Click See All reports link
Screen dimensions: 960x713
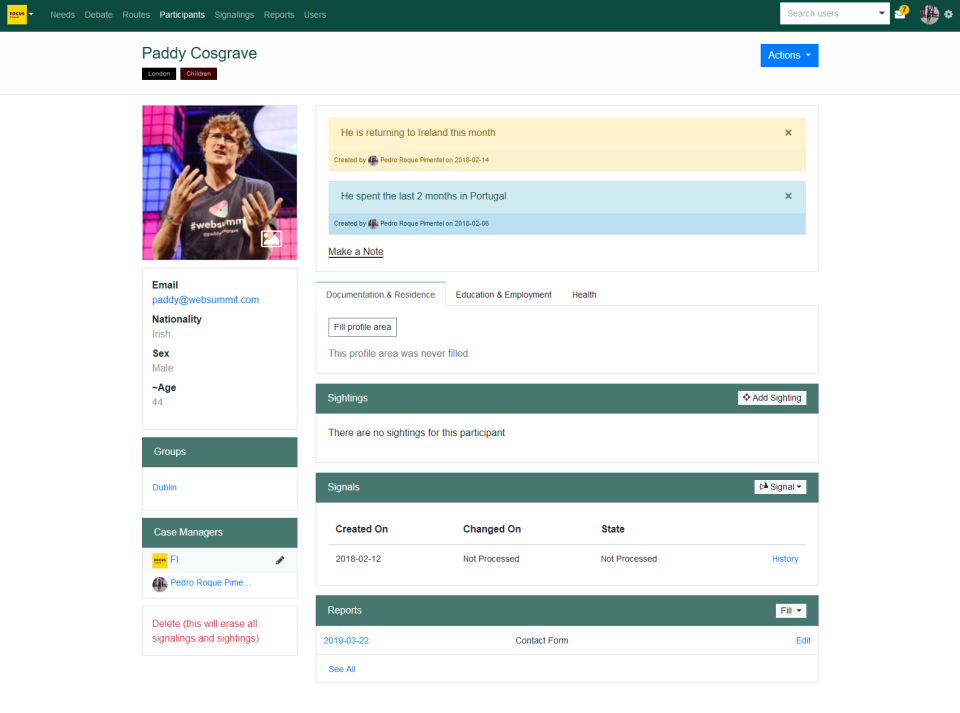click(342, 670)
